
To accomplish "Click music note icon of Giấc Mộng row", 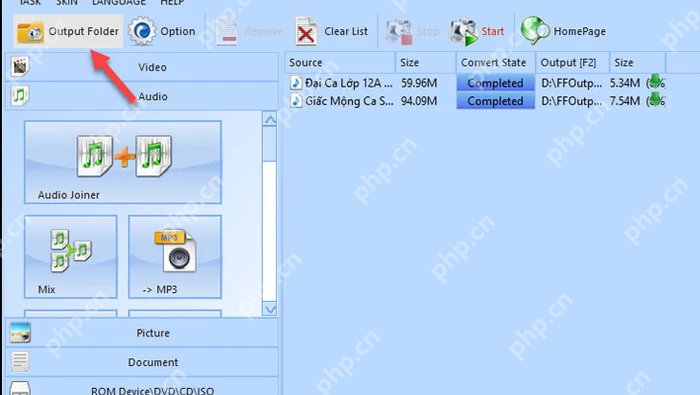I will (x=296, y=100).
